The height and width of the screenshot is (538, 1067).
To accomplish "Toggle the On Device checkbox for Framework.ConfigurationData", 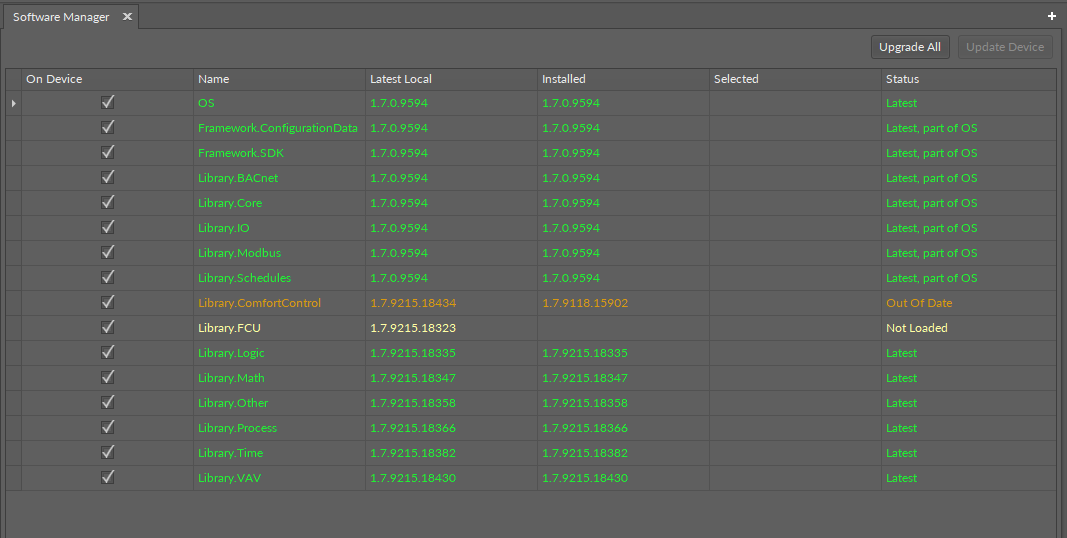I will tap(108, 127).
